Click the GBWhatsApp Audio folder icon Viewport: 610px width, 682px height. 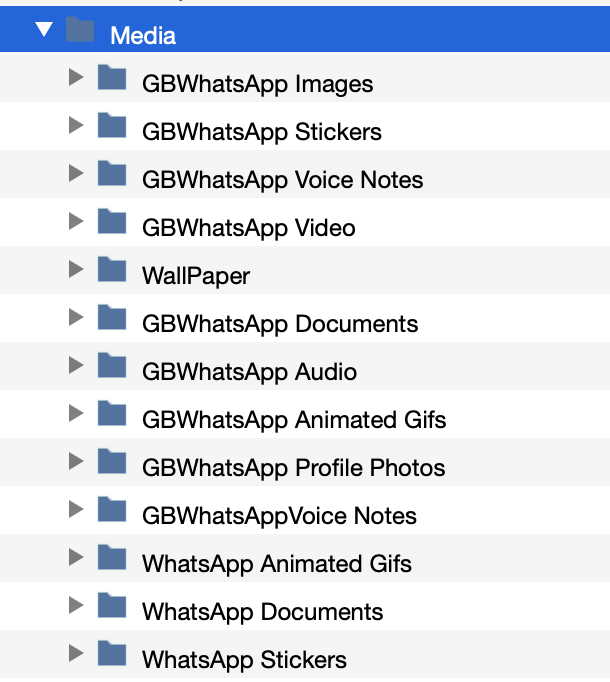112,365
